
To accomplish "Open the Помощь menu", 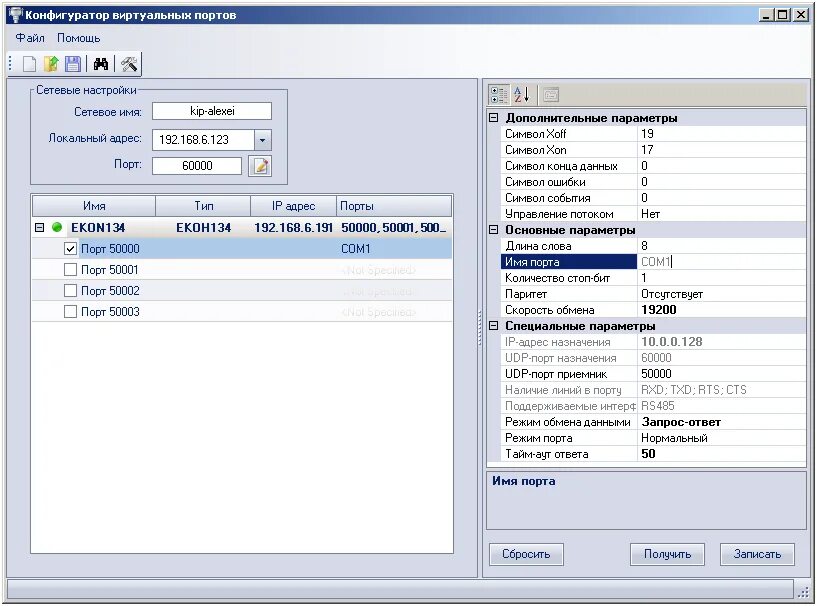I will [79, 38].
